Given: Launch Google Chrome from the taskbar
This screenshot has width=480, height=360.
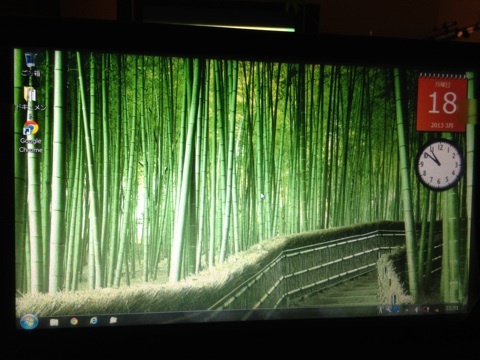Looking at the screenshot, I should click(74, 321).
